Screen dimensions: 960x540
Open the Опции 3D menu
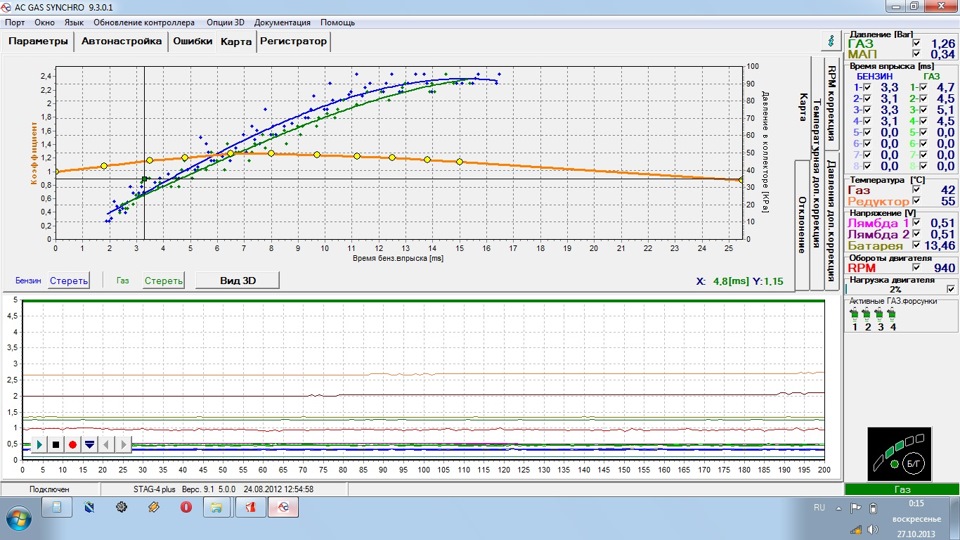225,22
